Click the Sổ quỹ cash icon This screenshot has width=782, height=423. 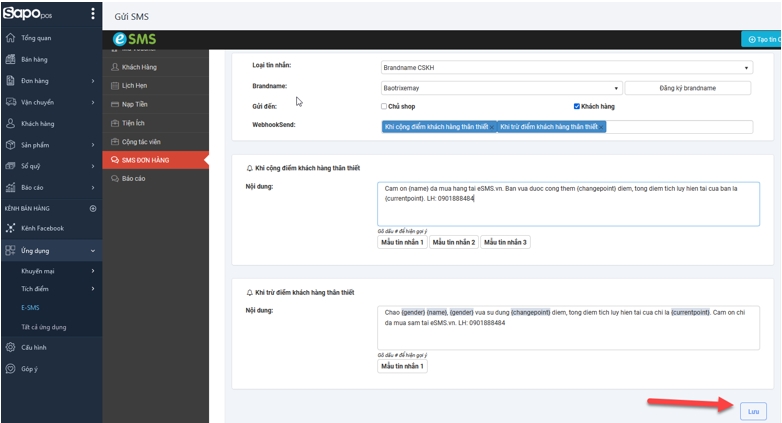pos(10,166)
